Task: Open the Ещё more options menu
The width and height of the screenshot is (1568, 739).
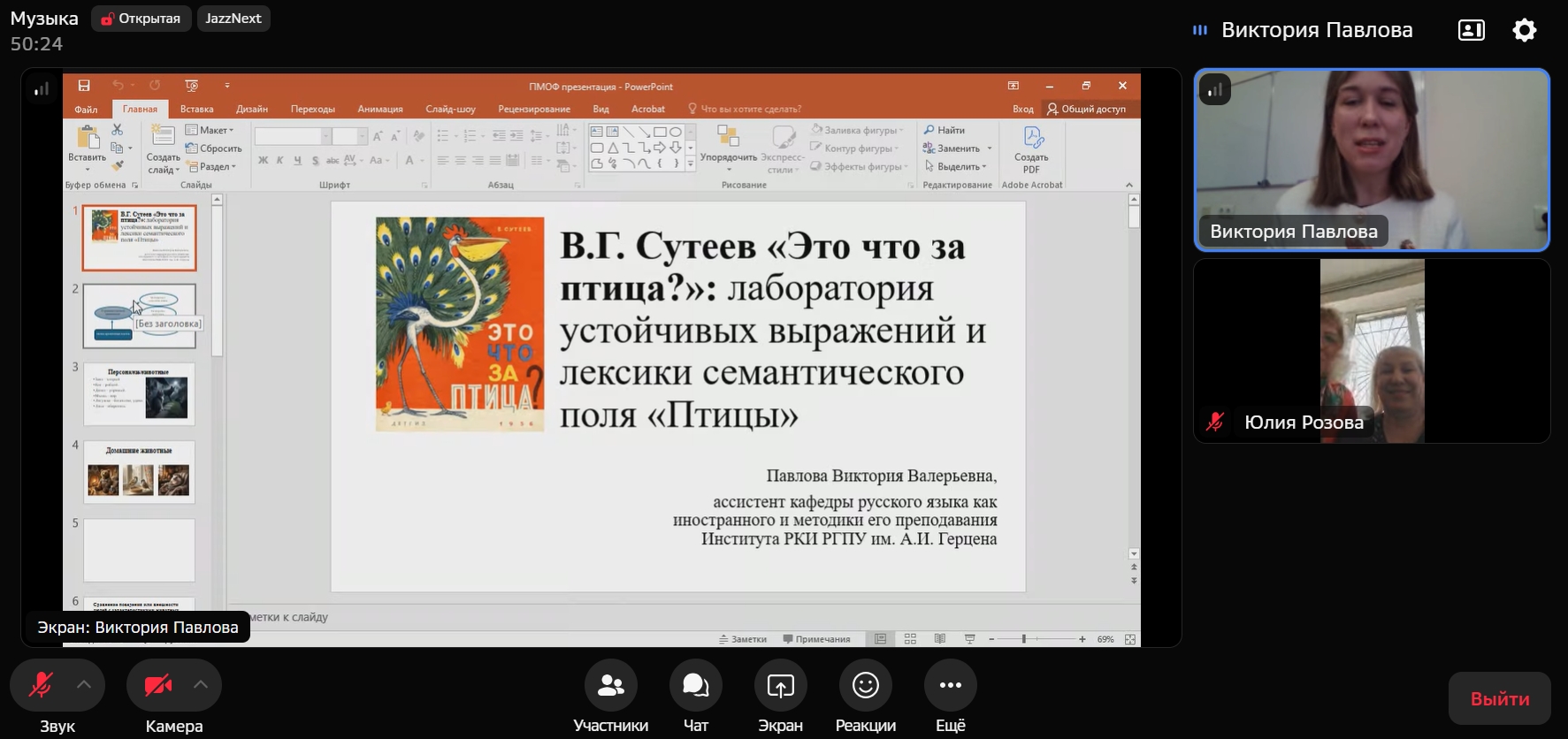Action: (950, 686)
